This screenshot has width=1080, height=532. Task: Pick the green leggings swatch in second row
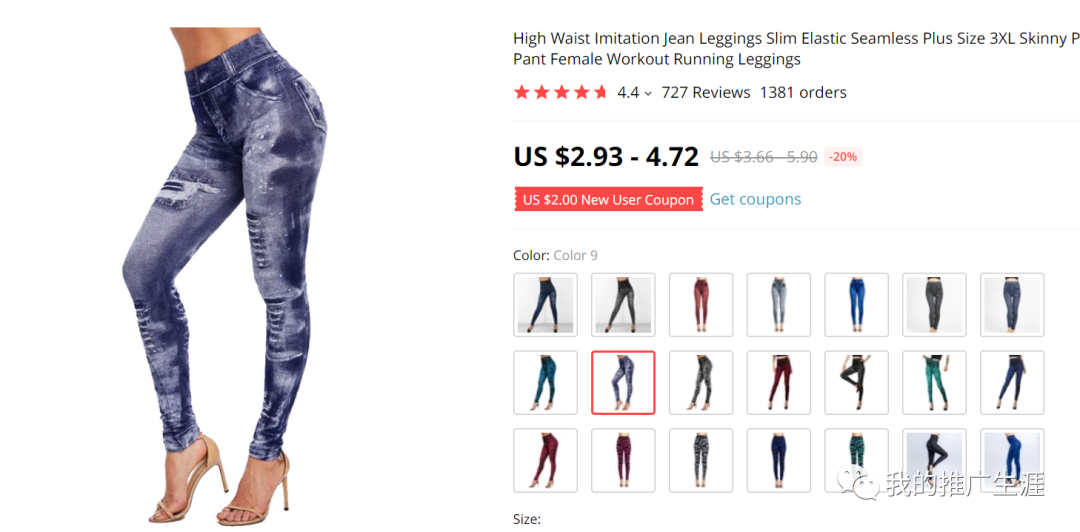tap(934, 382)
